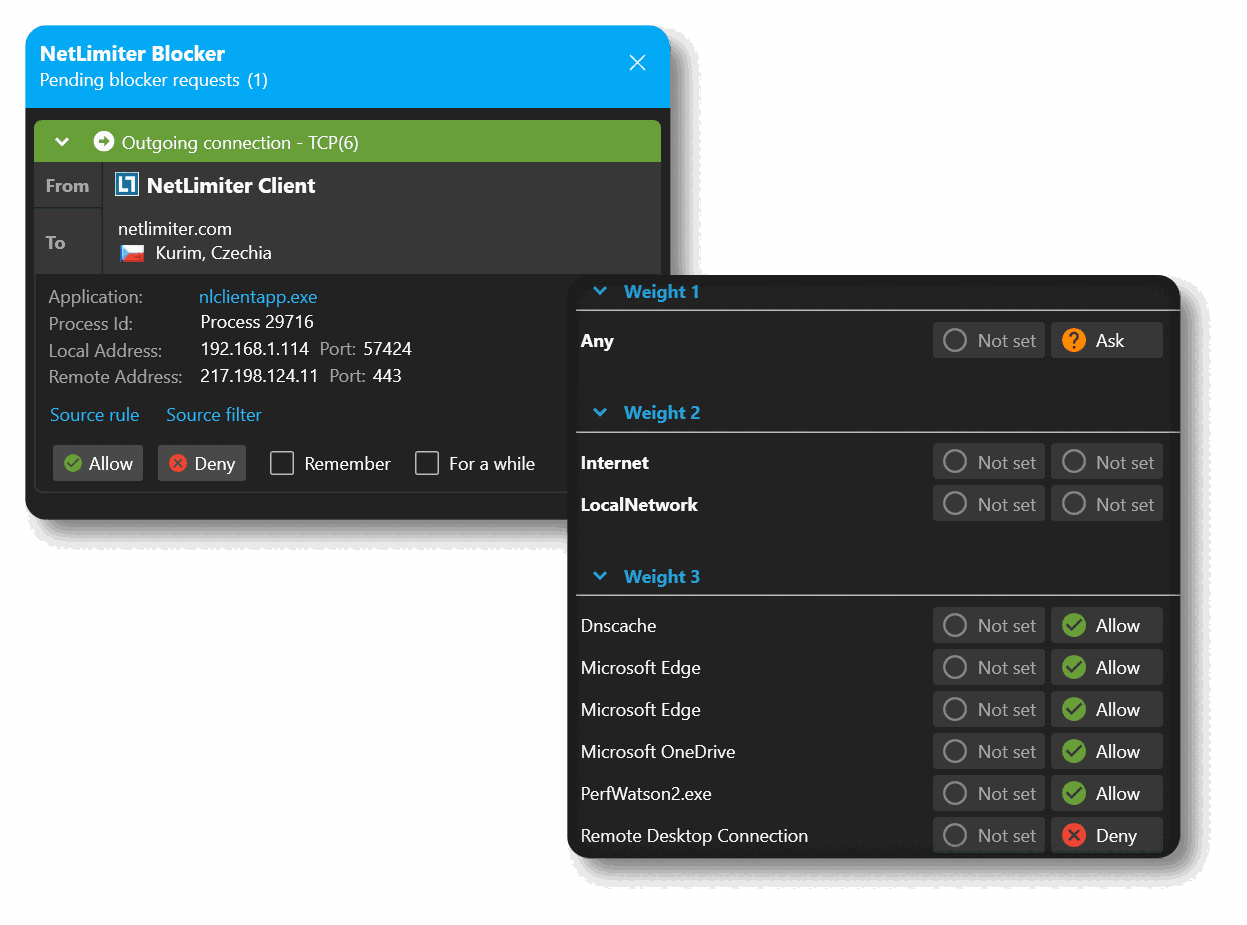Click the green arrow icon in the connection header

[x=104, y=141]
